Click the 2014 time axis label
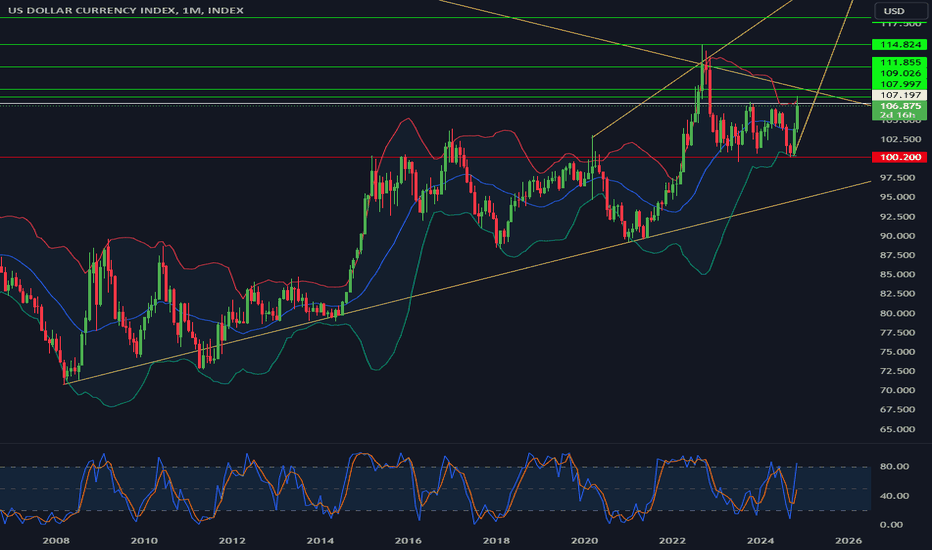 click(x=320, y=540)
